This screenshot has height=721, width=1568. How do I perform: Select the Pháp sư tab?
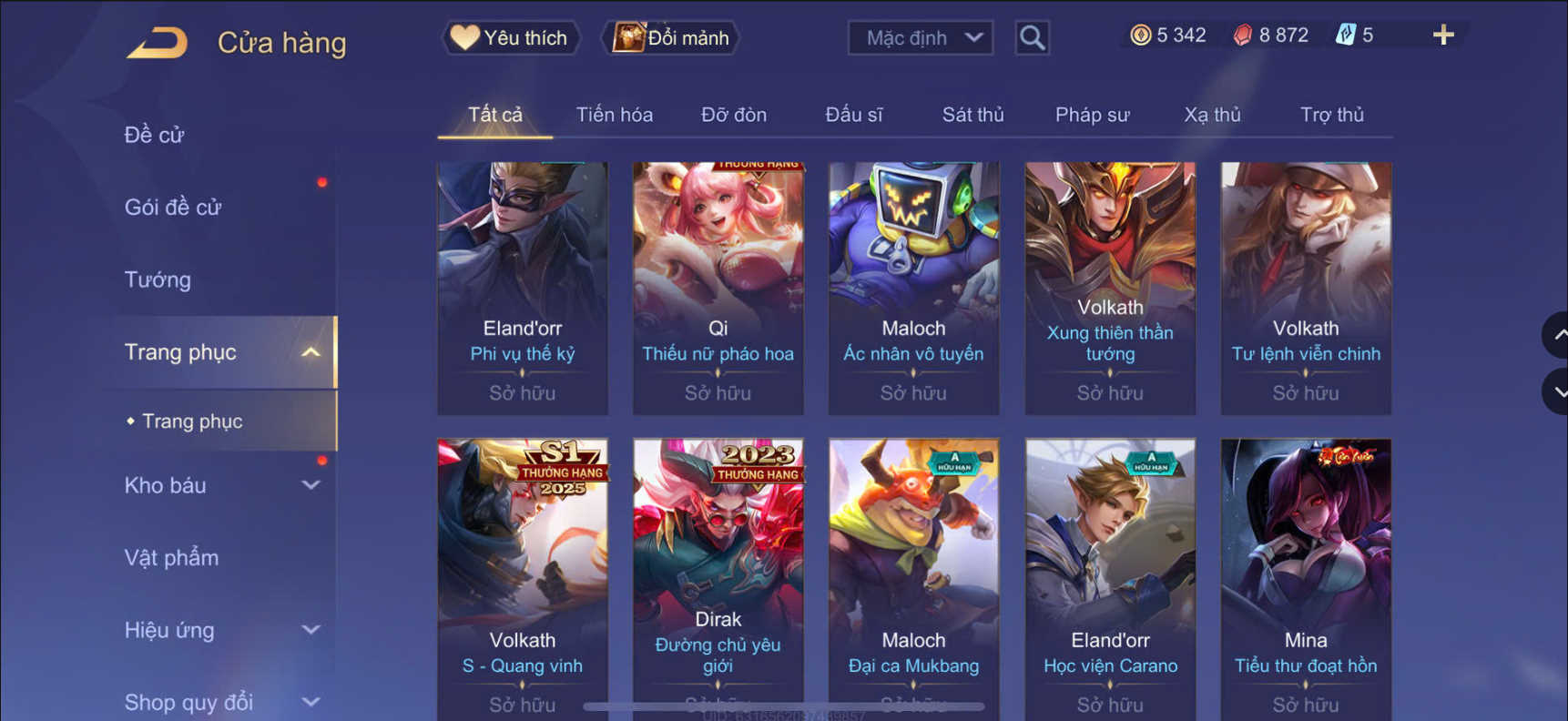click(x=1092, y=115)
